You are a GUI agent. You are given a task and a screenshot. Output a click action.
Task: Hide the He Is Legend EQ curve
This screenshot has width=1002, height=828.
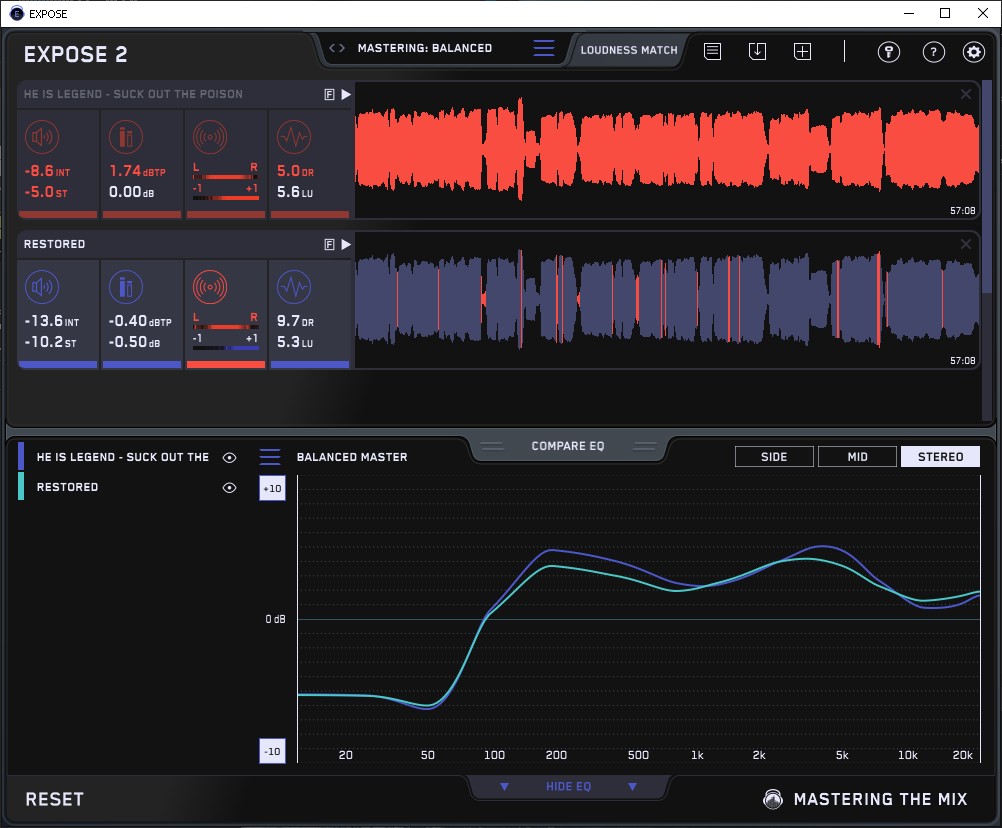tap(230, 457)
